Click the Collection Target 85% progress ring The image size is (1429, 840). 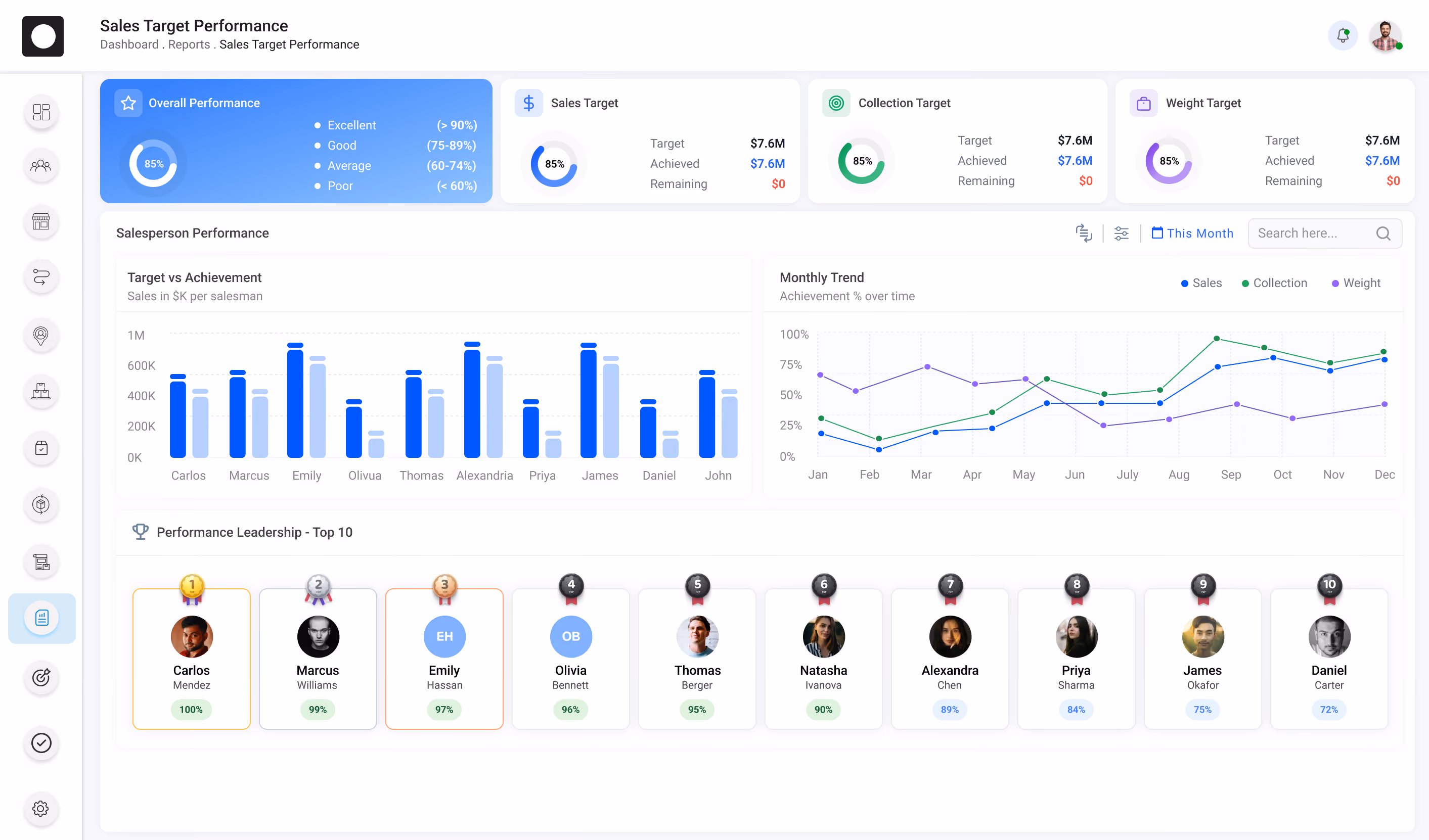[861, 161]
